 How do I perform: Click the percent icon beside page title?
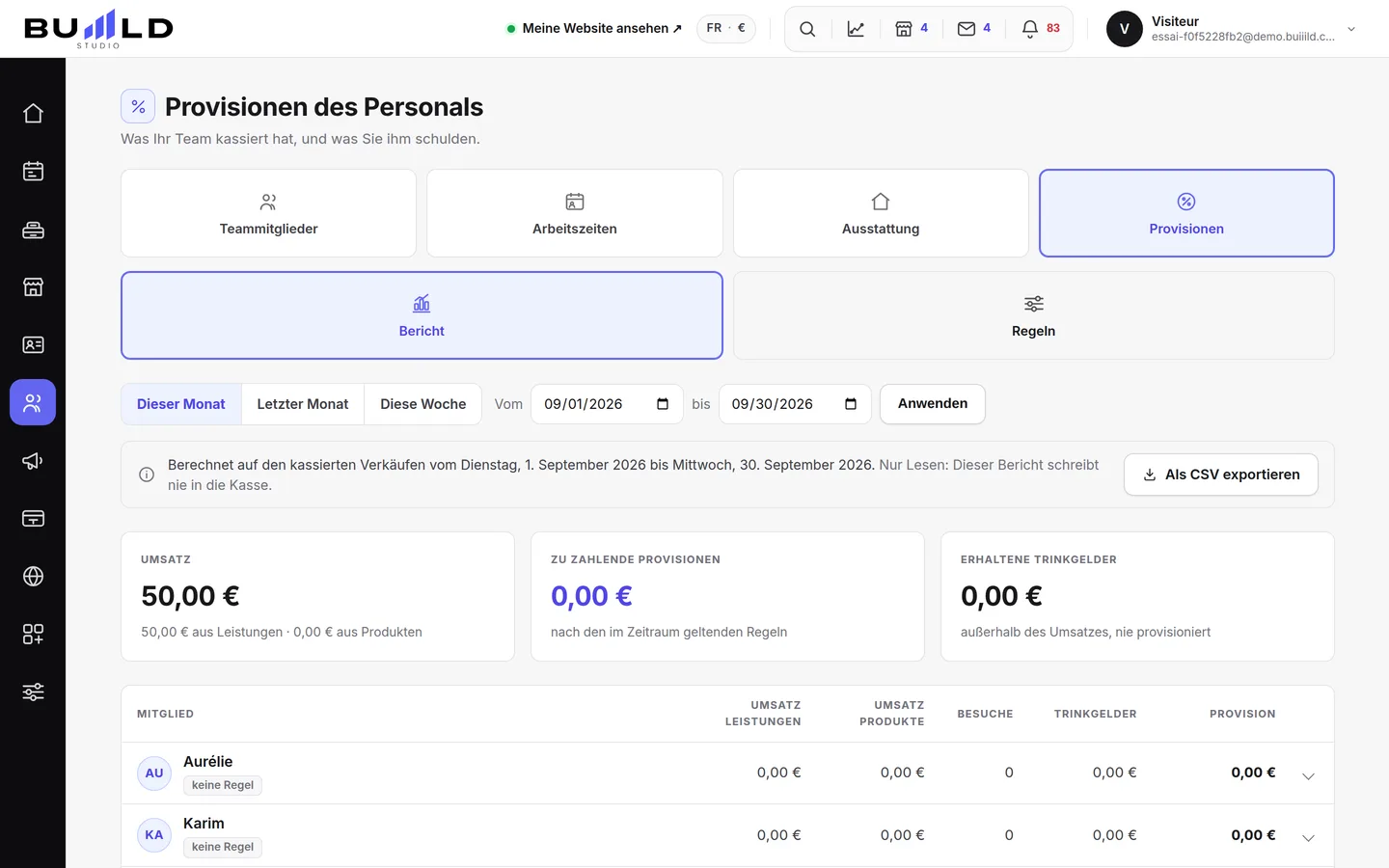[138, 106]
